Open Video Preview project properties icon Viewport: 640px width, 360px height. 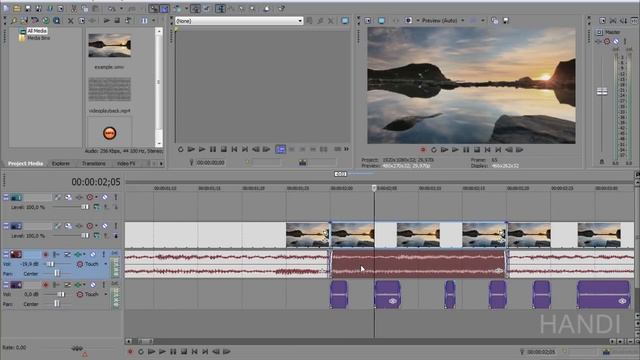click(x=368, y=20)
